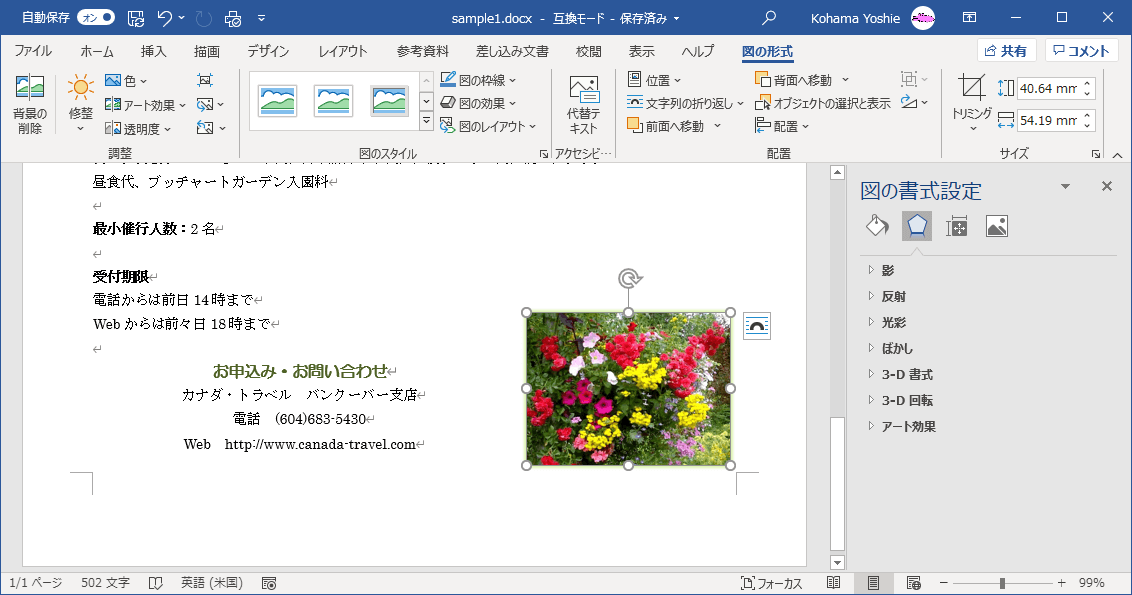Click Focus (フォーカス) mode in status bar
The image size is (1132, 595).
click(771, 583)
